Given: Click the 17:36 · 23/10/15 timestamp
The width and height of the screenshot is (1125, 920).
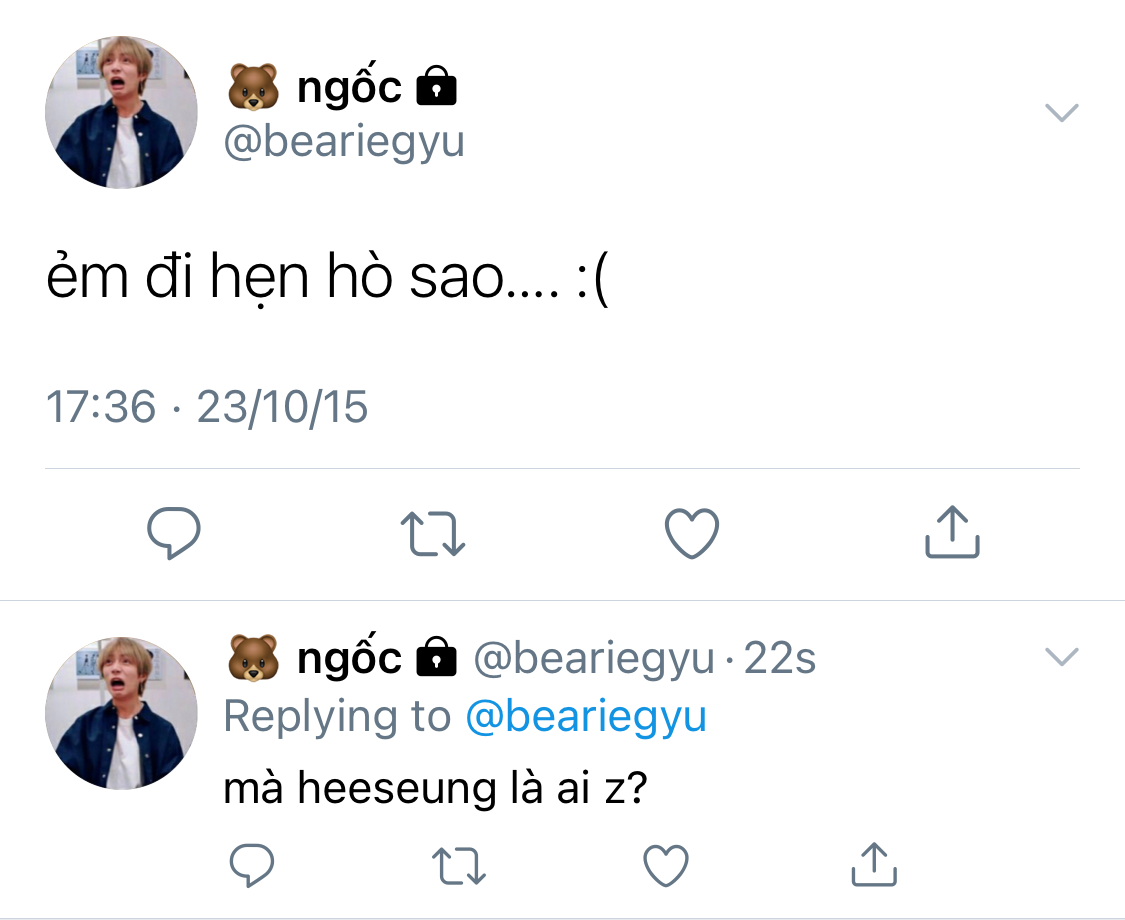Looking at the screenshot, I should pos(207,407).
